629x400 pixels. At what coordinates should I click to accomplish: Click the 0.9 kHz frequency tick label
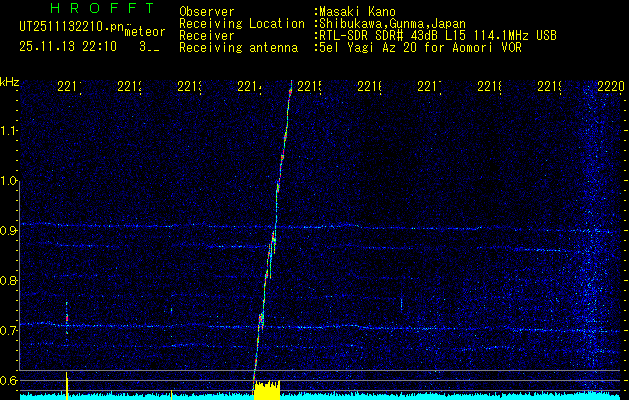pyautogui.click(x=9, y=231)
